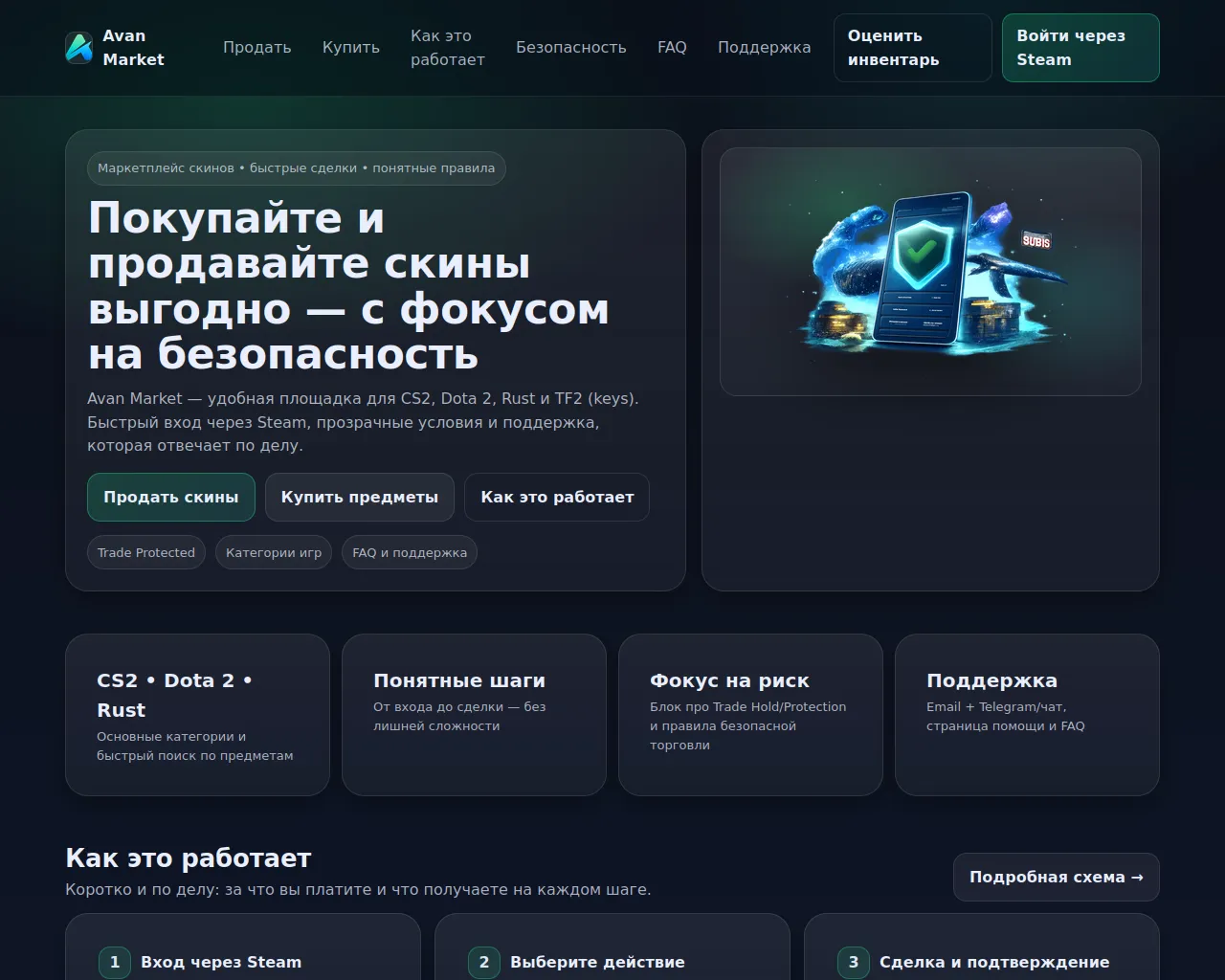Click the step 3 number badge
1225x980 pixels.
[854, 962]
